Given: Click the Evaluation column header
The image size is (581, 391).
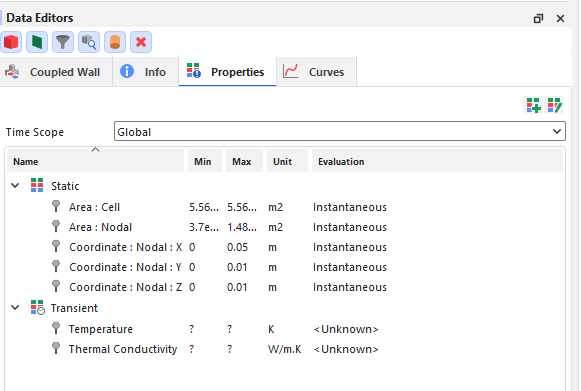Looking at the screenshot, I should pos(437,162).
